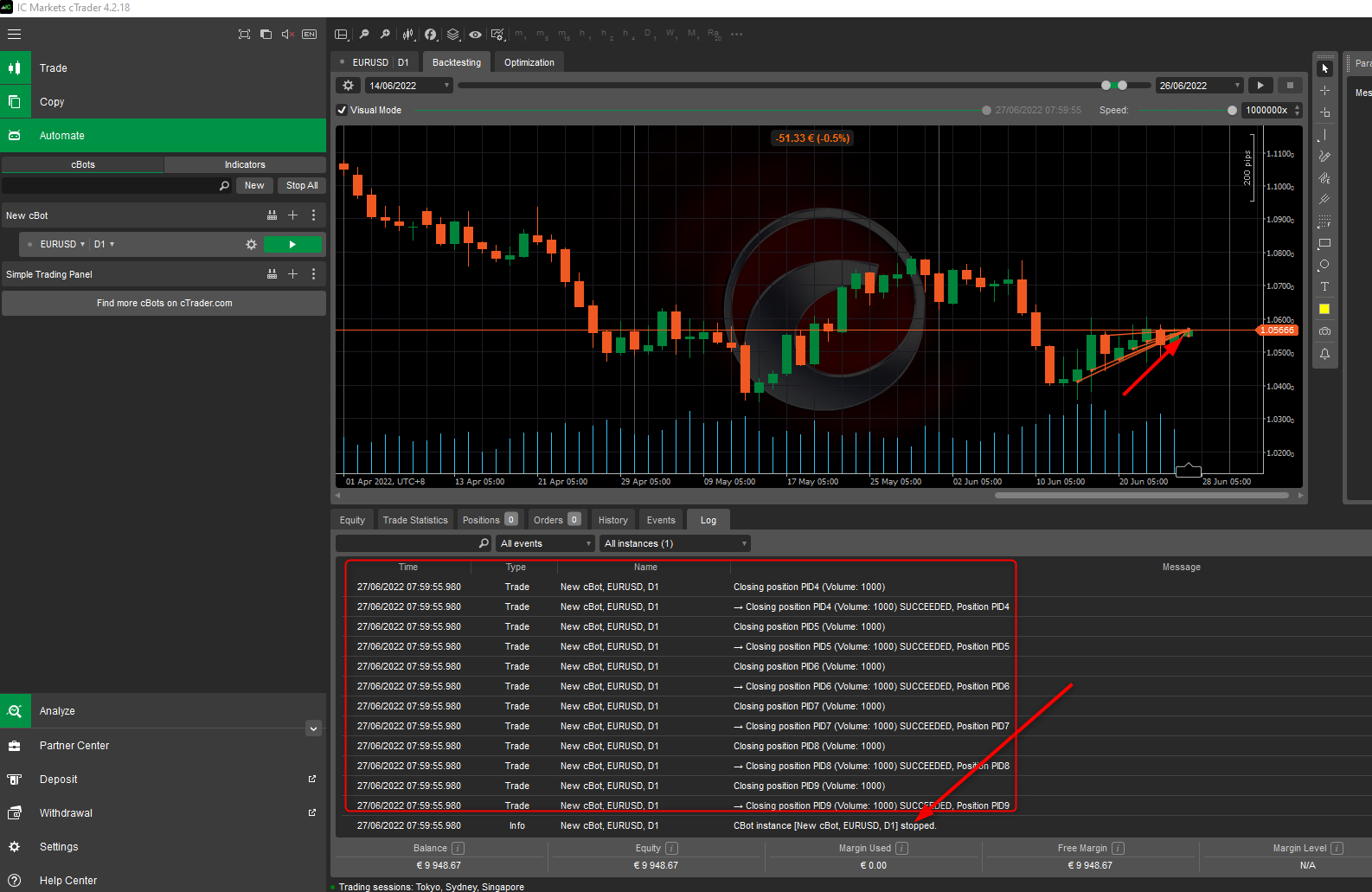Build the New cBot icon
The height and width of the screenshot is (892, 1372).
click(272, 215)
